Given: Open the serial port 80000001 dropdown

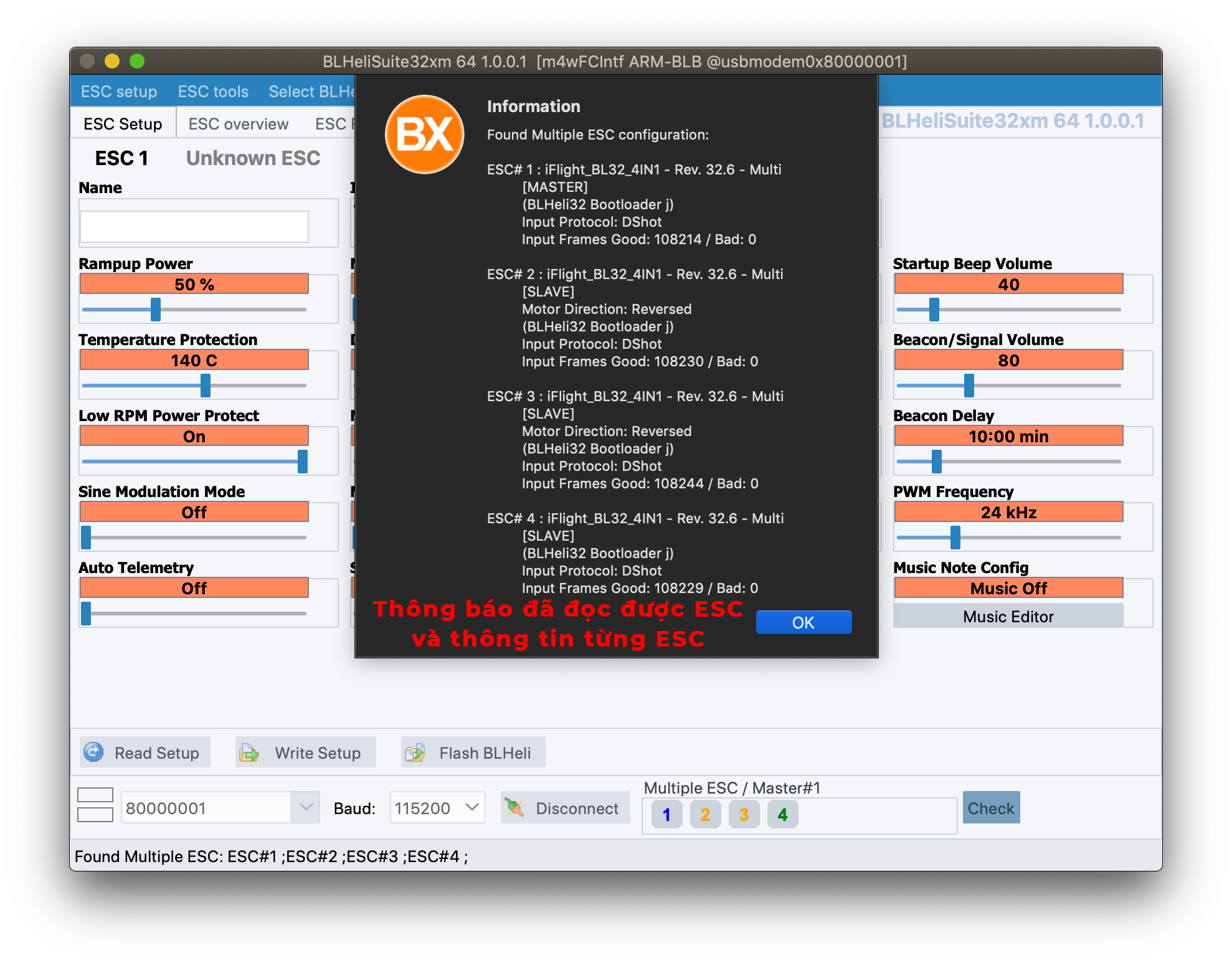Looking at the screenshot, I should [305, 808].
